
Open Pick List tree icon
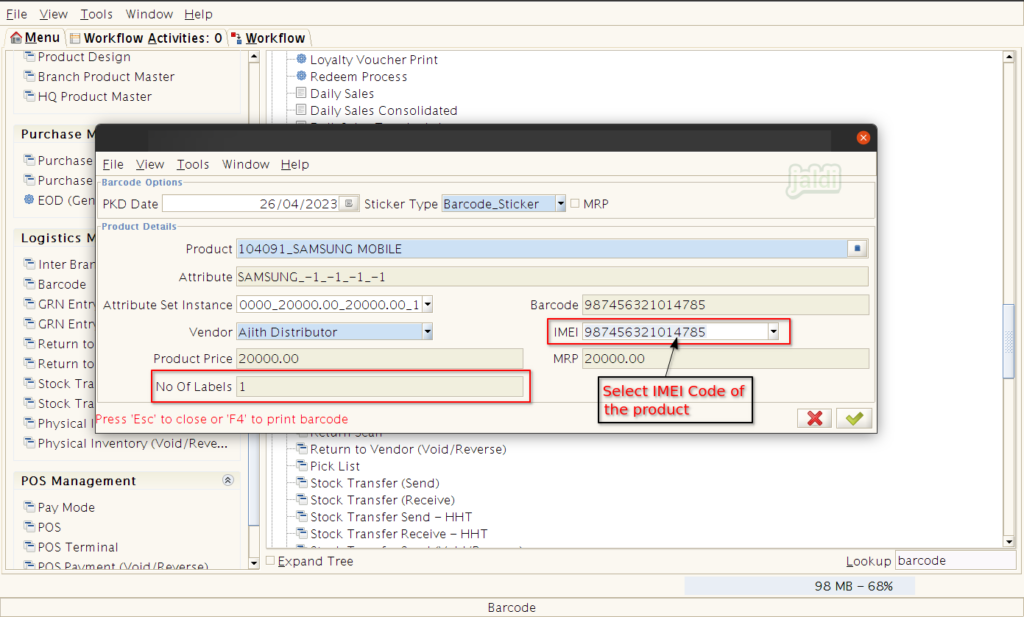(x=302, y=466)
